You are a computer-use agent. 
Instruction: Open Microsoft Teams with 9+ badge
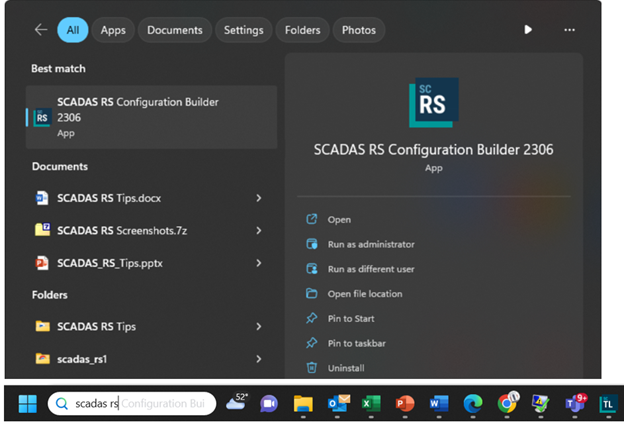click(576, 403)
